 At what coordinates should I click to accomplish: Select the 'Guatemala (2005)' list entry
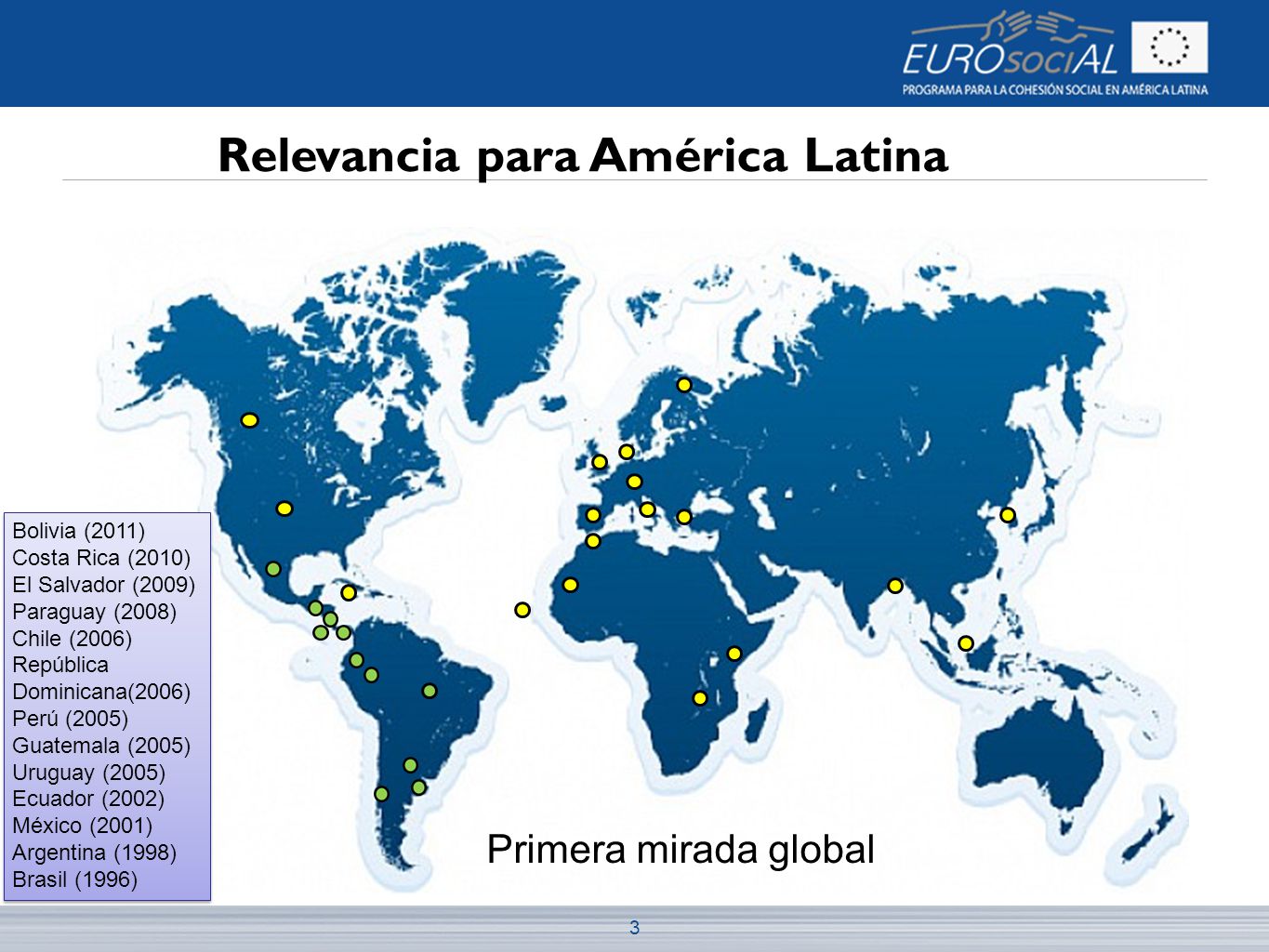point(101,746)
